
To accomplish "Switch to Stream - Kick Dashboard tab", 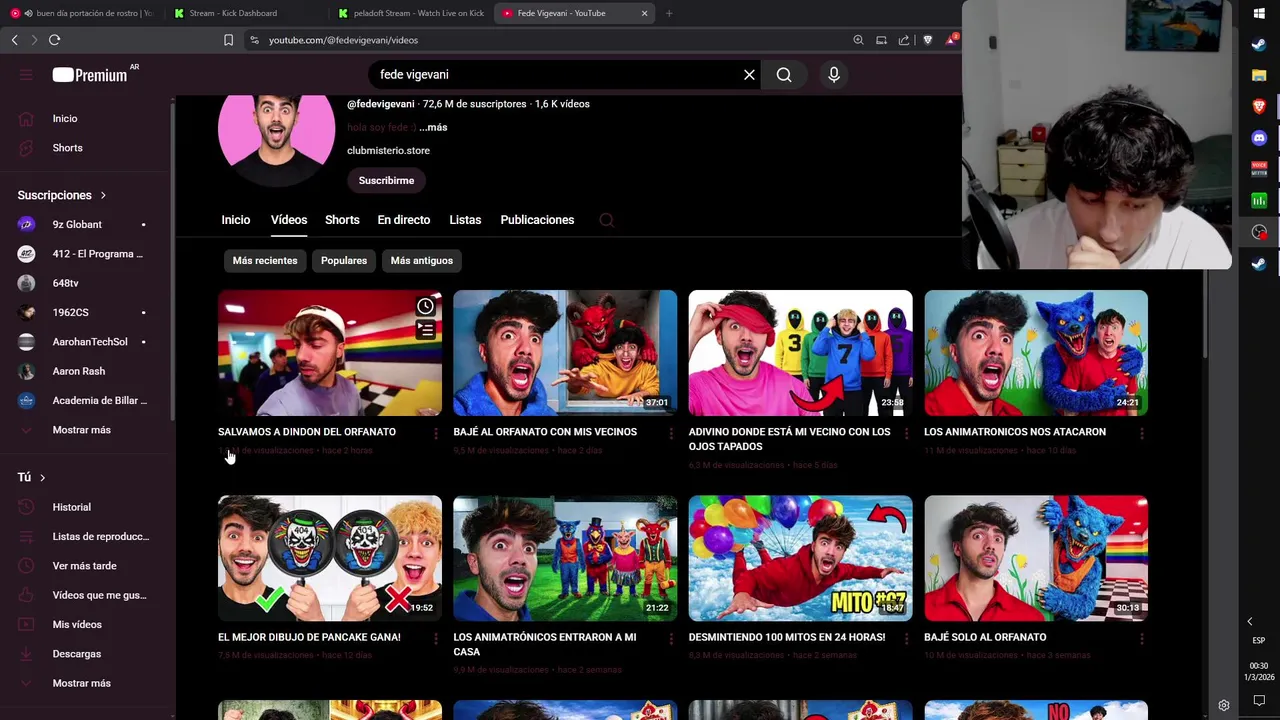I will 233,13.
